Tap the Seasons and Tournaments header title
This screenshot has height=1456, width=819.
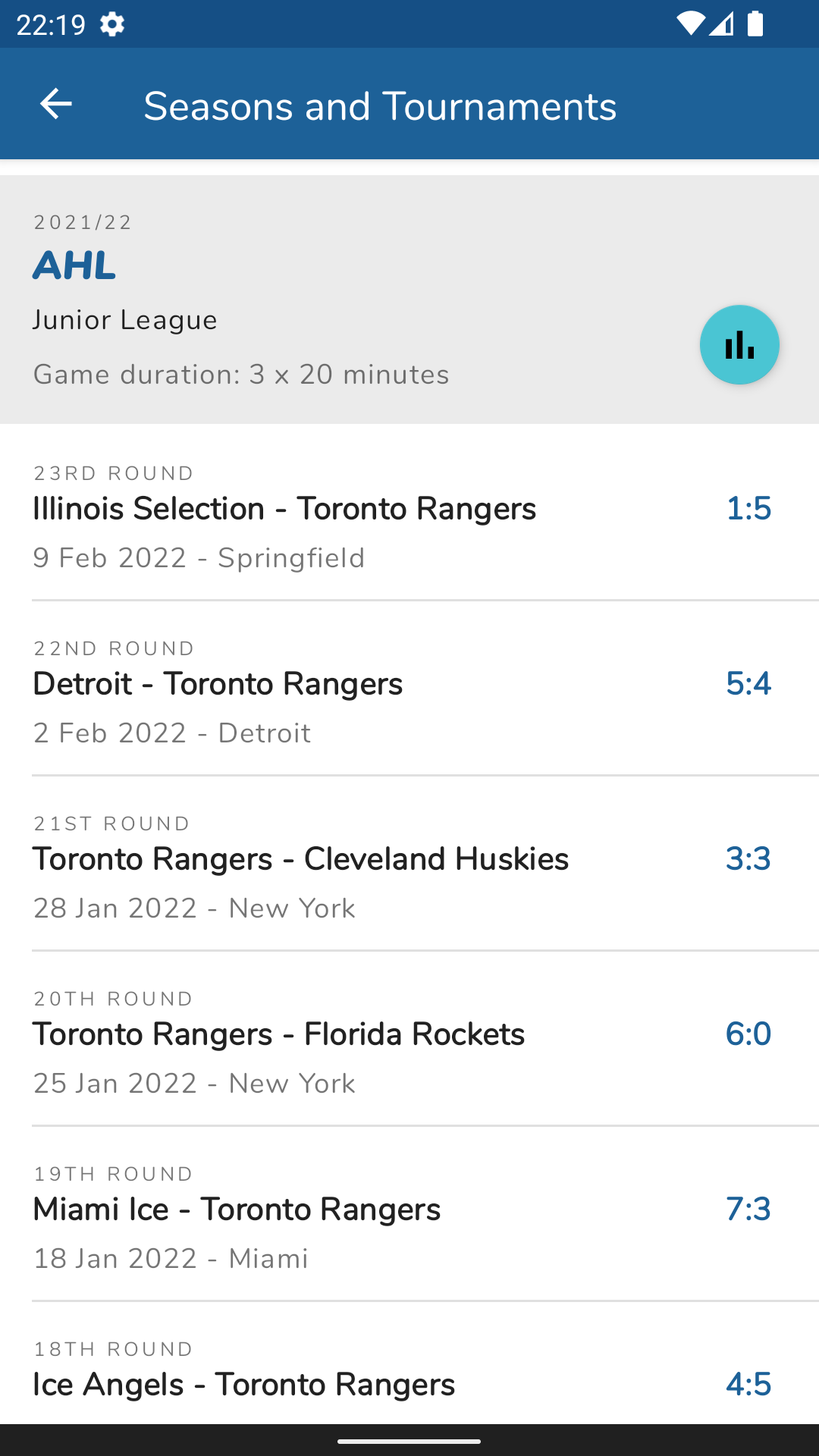(380, 106)
